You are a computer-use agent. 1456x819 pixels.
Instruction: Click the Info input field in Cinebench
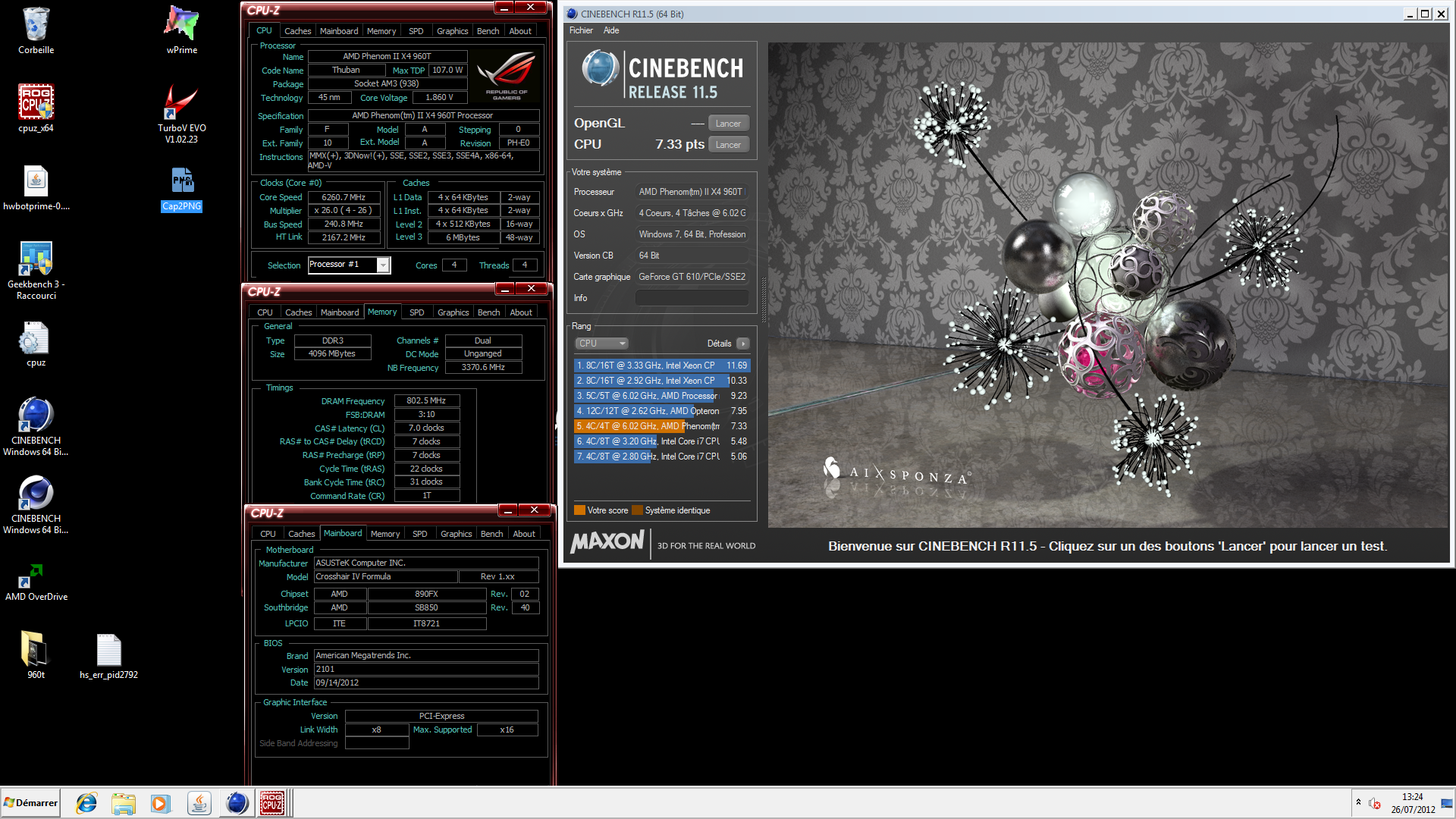point(692,298)
